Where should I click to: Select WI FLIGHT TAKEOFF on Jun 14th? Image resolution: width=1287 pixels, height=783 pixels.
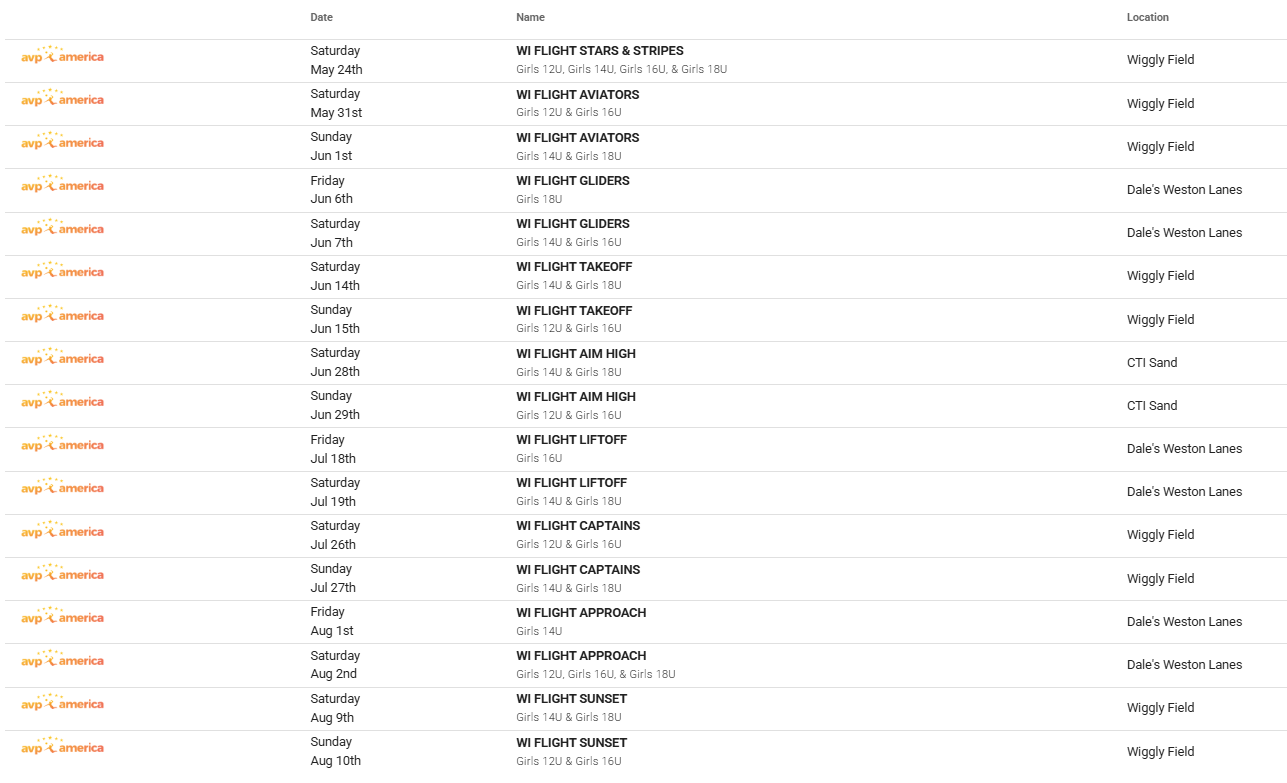574,267
